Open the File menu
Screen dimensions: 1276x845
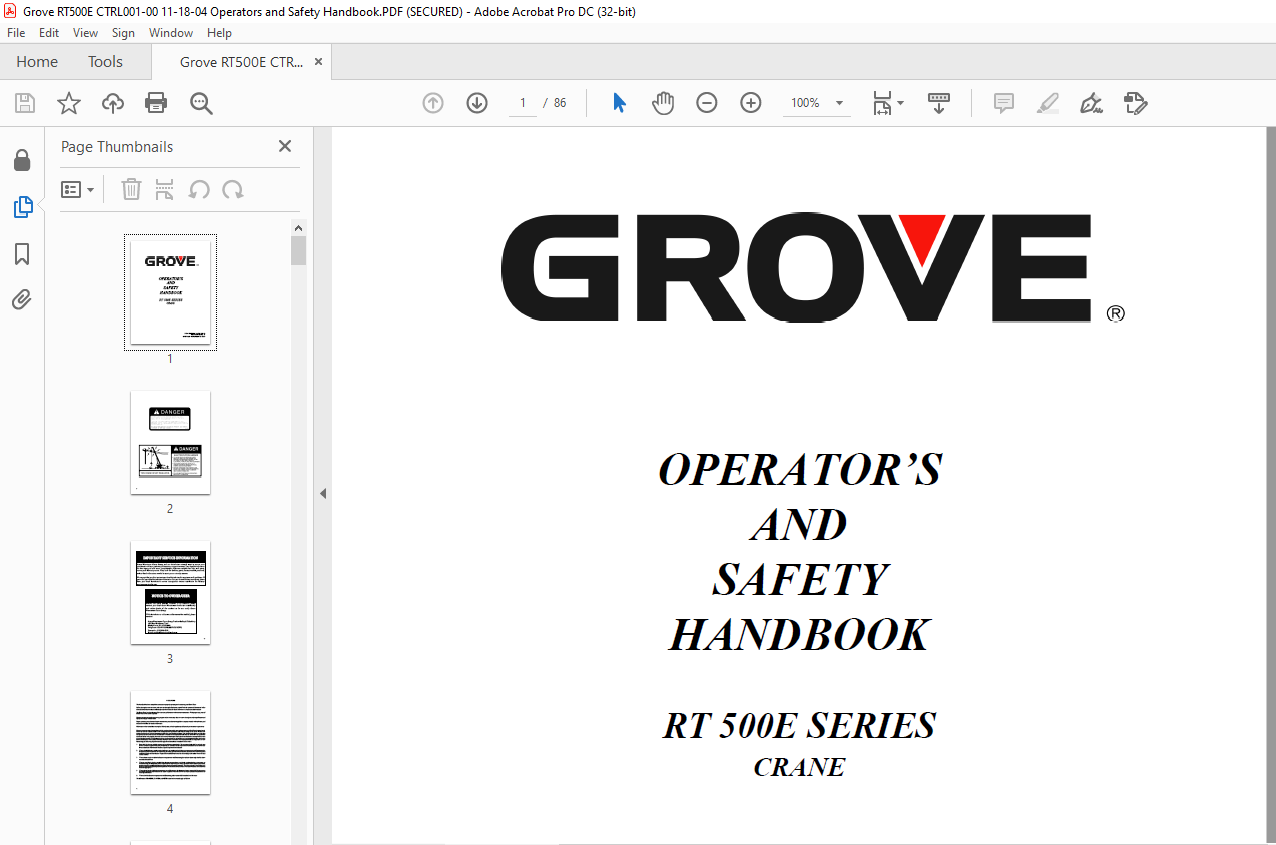pos(16,33)
